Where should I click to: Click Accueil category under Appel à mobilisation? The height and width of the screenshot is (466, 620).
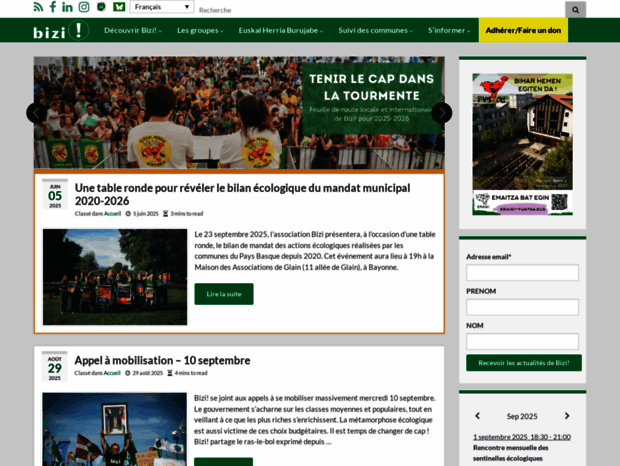tap(112, 373)
